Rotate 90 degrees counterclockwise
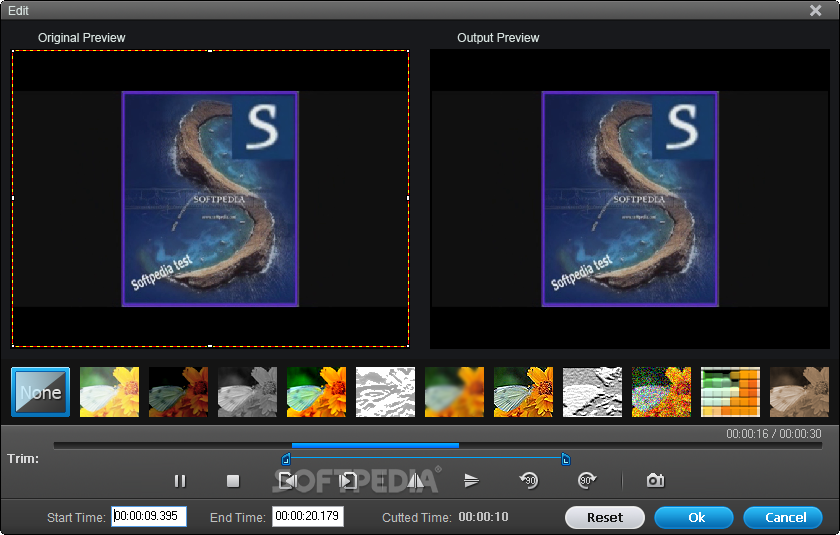Screen dimensions: 840x535 point(529,480)
